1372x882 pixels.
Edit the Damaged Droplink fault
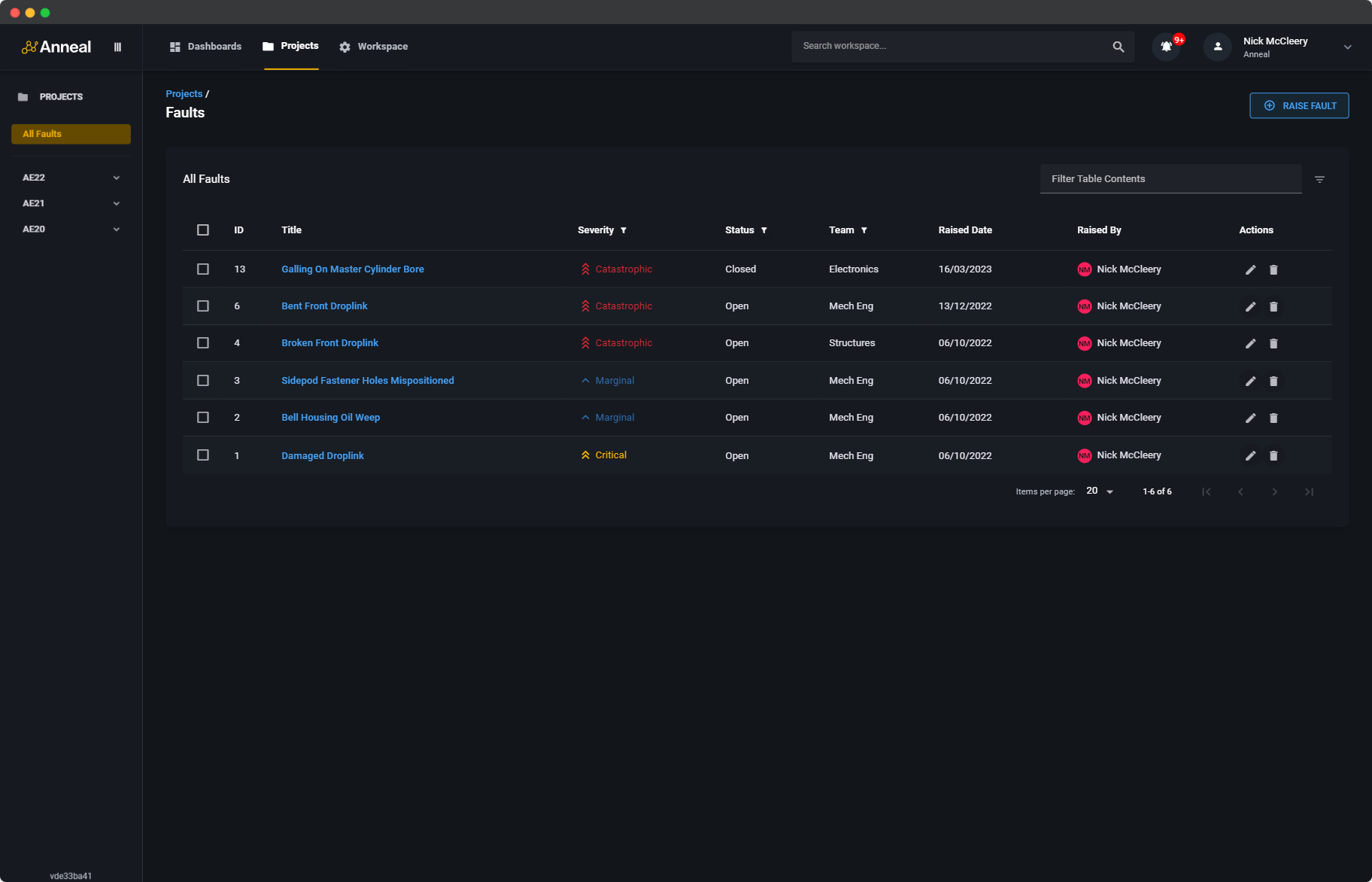1250,455
